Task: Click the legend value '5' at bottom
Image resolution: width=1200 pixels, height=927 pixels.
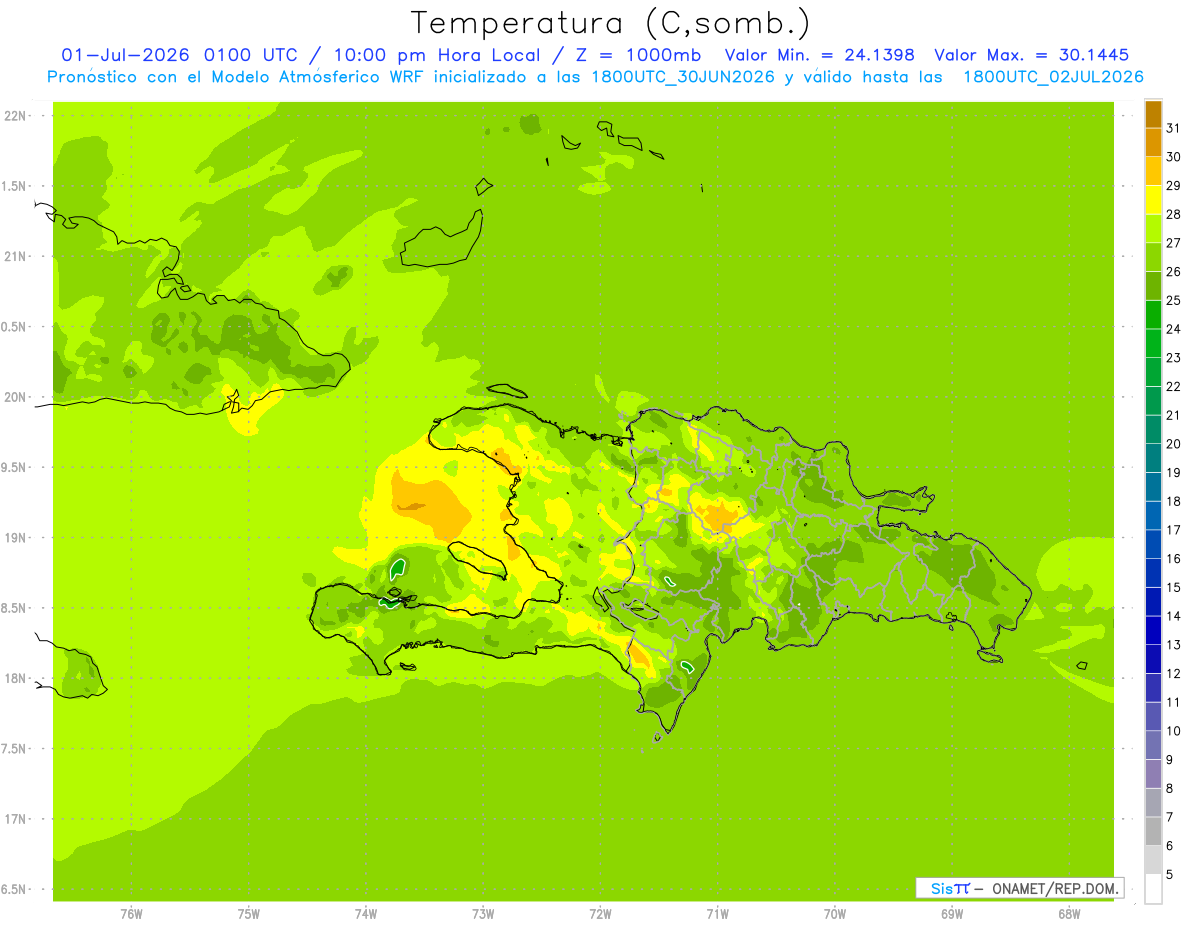Action: [1170, 875]
